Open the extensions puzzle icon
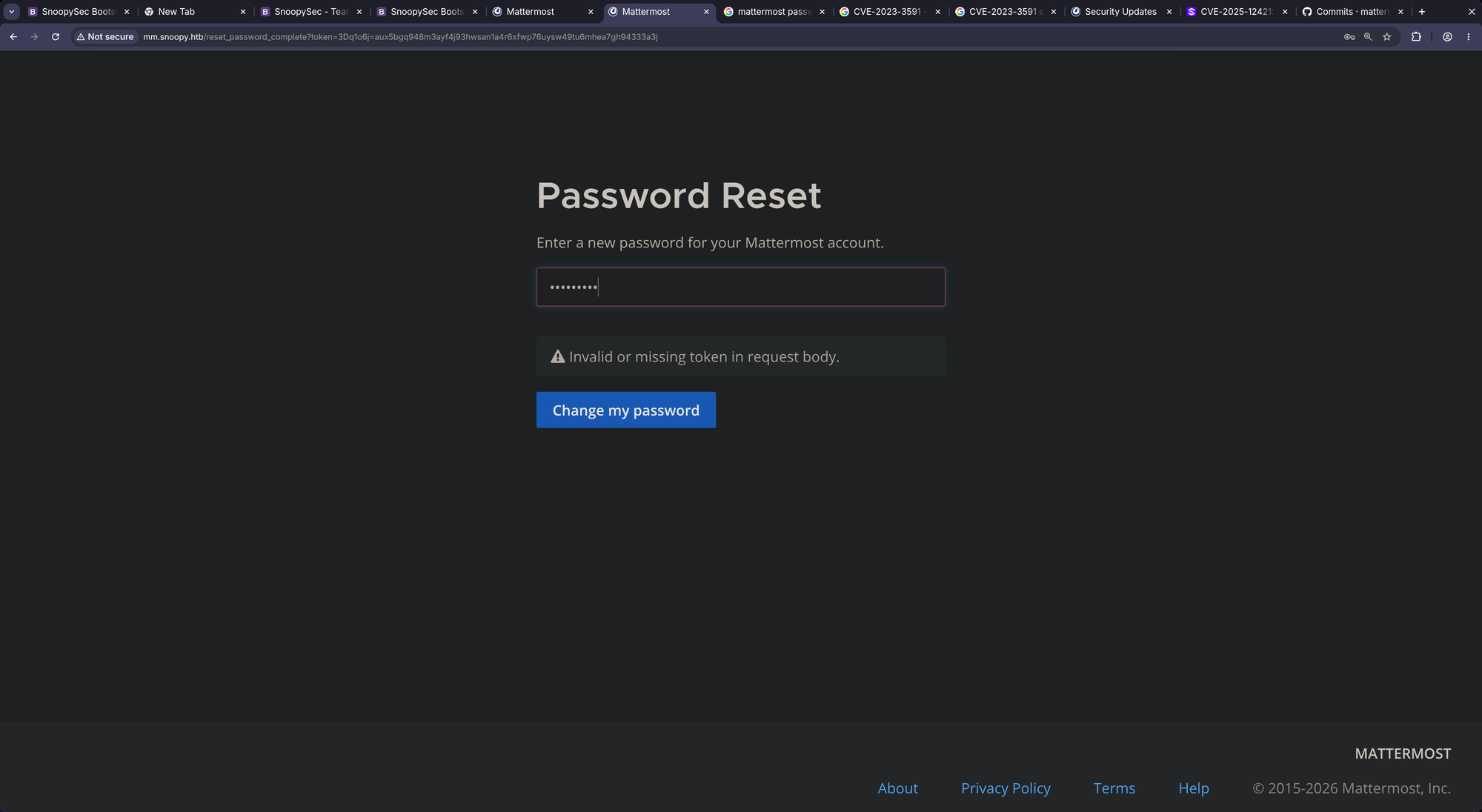 1416,36
